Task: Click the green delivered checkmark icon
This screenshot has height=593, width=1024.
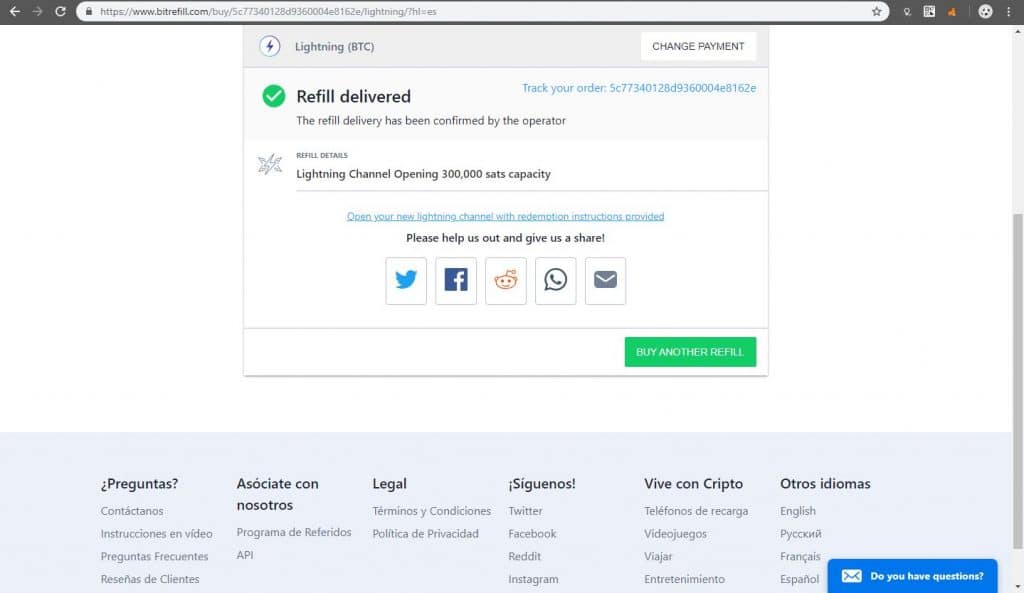Action: 274,96
